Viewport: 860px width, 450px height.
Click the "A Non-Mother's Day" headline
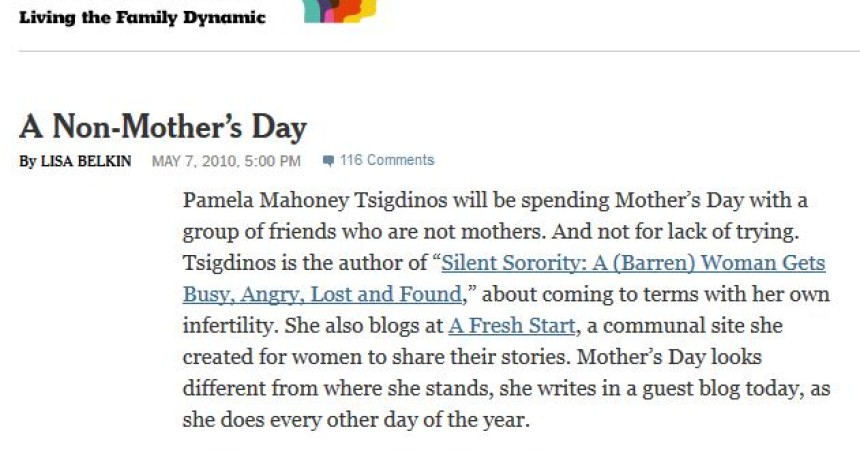tap(163, 127)
